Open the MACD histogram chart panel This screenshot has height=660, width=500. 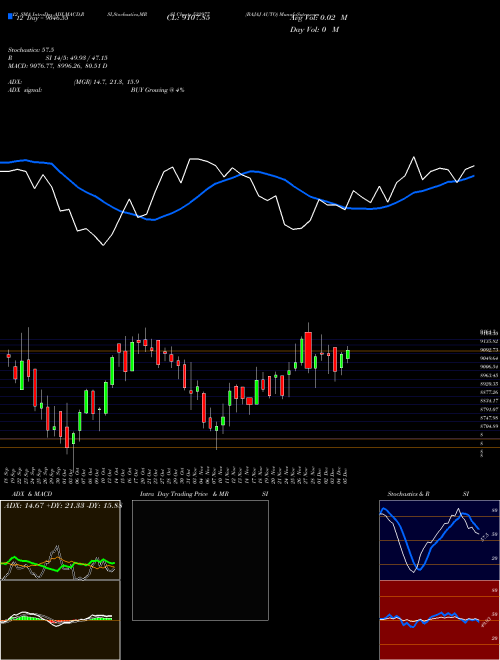point(60,620)
